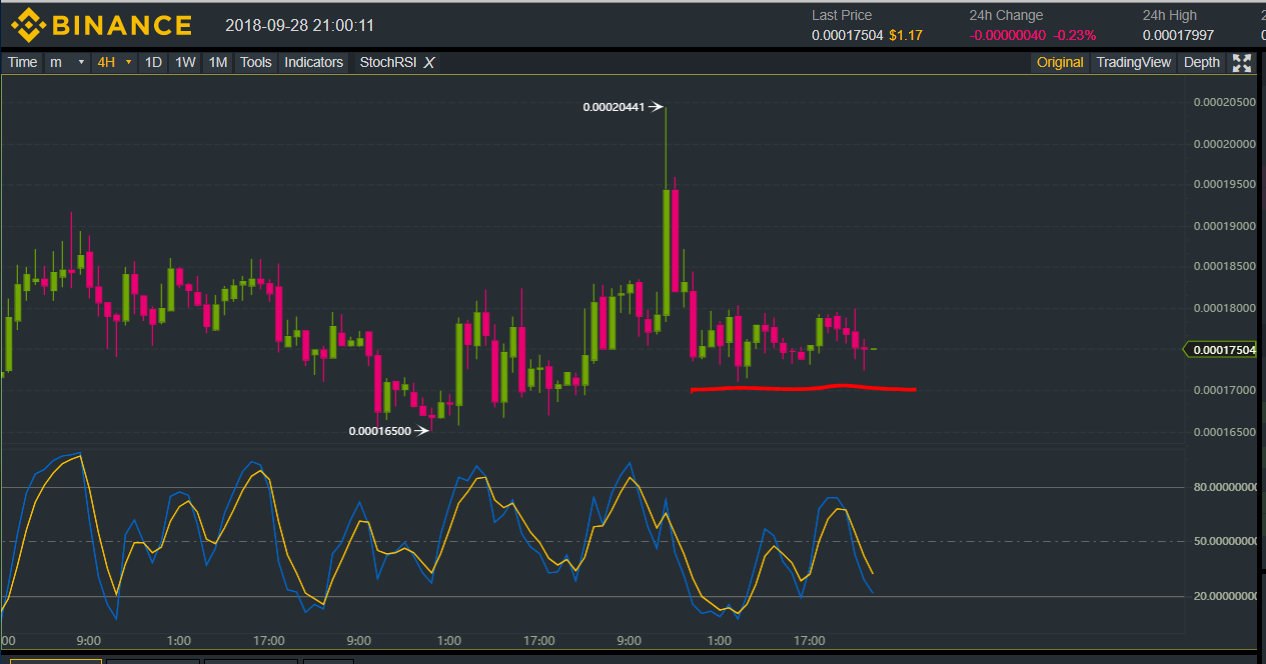This screenshot has width=1266, height=664.
Task: Show the Depth chart
Action: 1201,62
